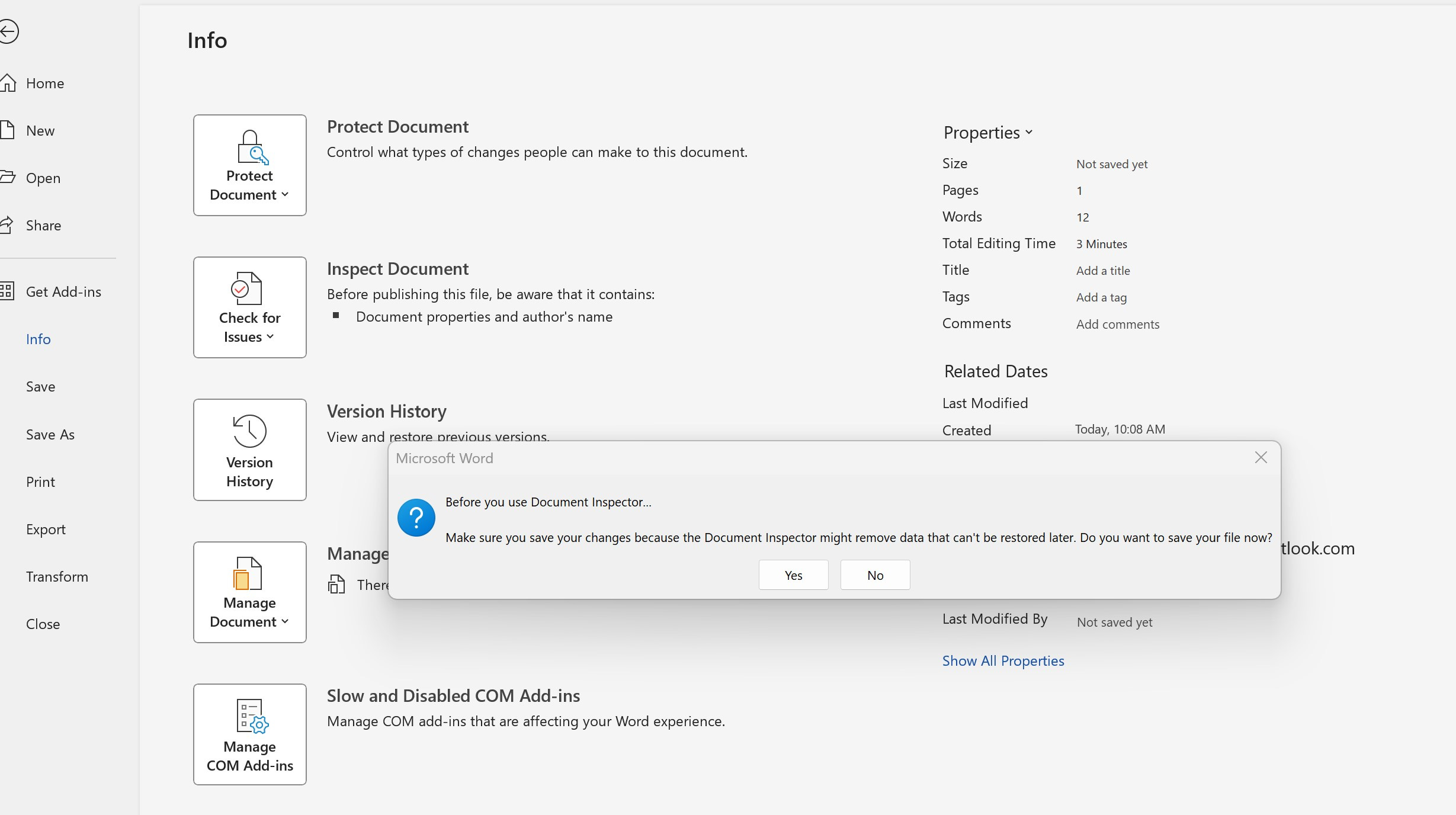Expand the Manage Document dropdown
The width and height of the screenshot is (1456, 815).
(x=249, y=592)
